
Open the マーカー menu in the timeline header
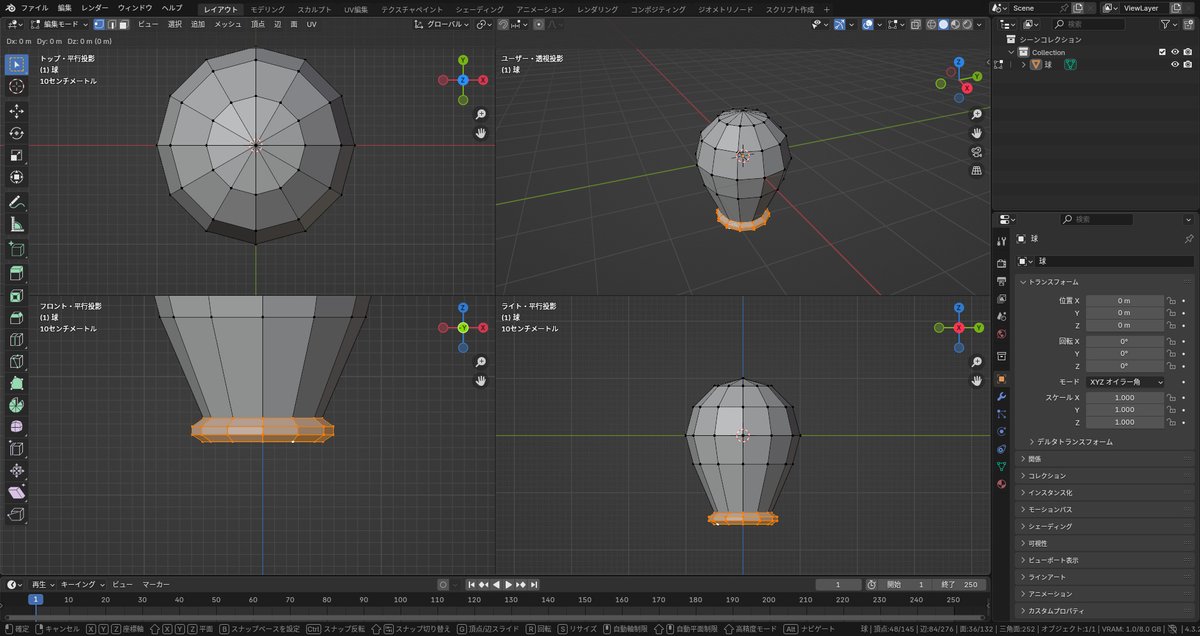(x=155, y=584)
